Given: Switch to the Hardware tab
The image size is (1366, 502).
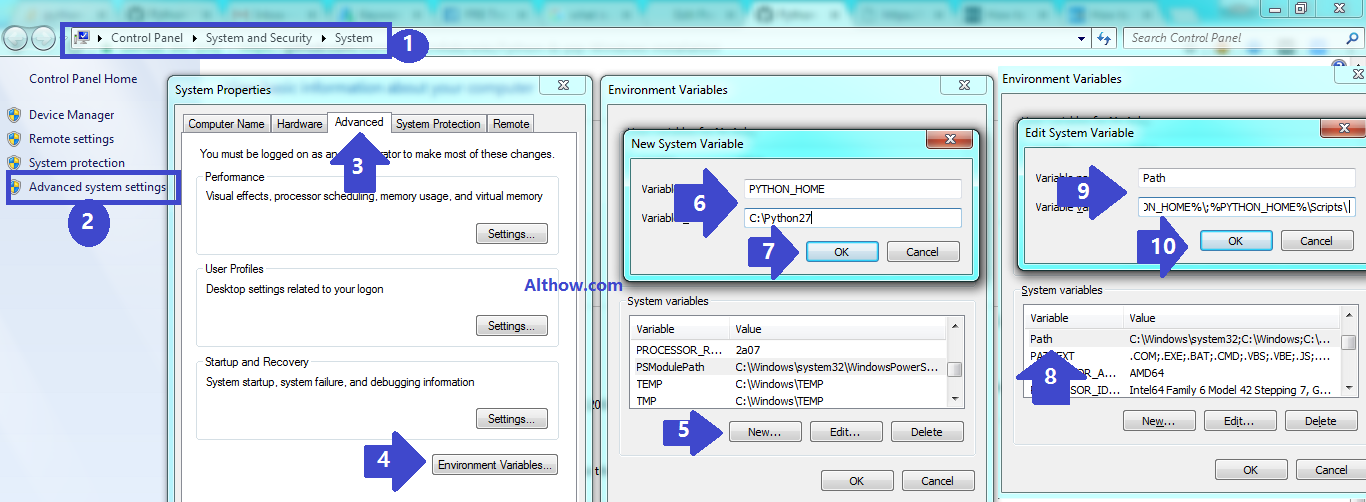Looking at the screenshot, I should (300, 124).
